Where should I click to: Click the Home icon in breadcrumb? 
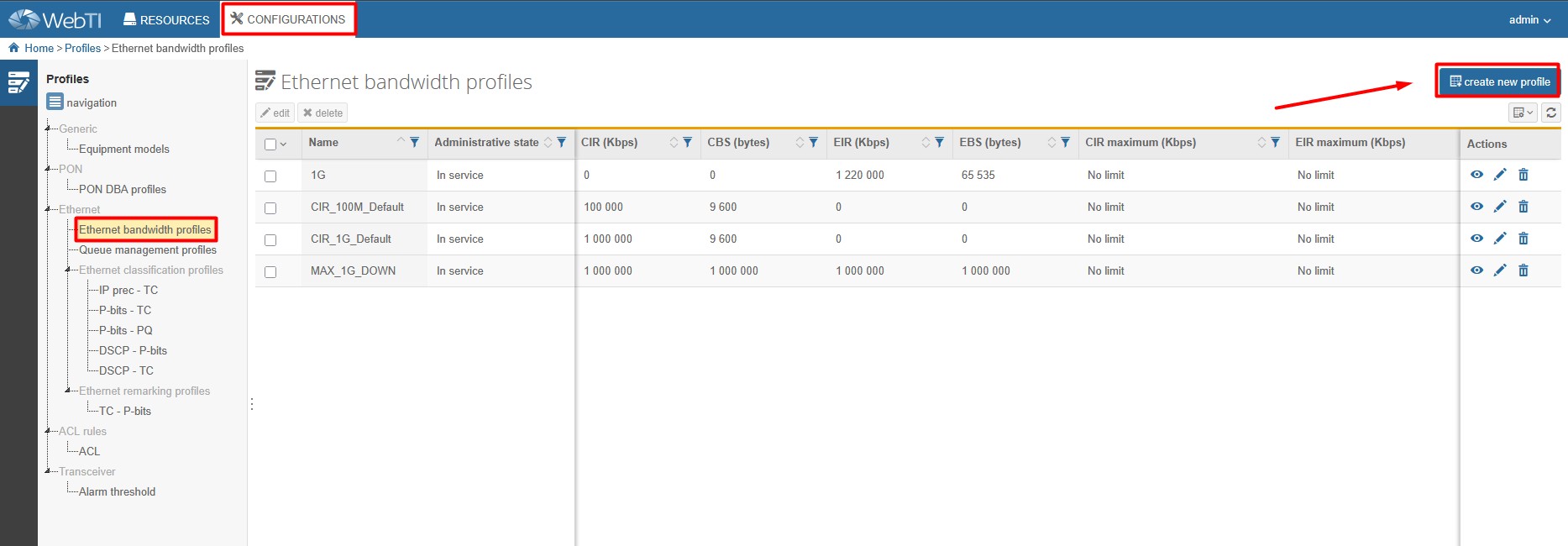pos(13,48)
